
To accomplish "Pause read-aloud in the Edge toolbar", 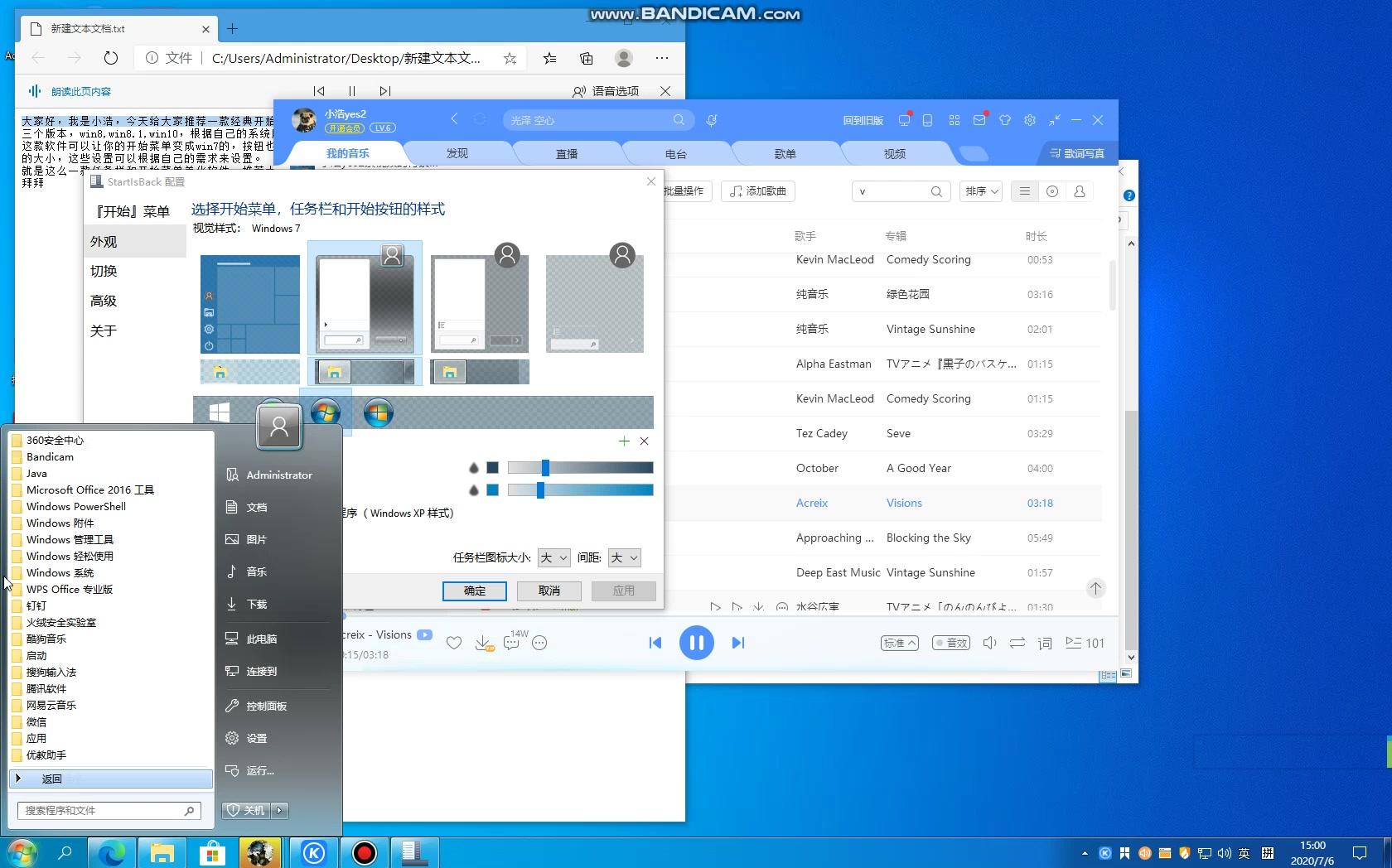I will click(x=352, y=91).
